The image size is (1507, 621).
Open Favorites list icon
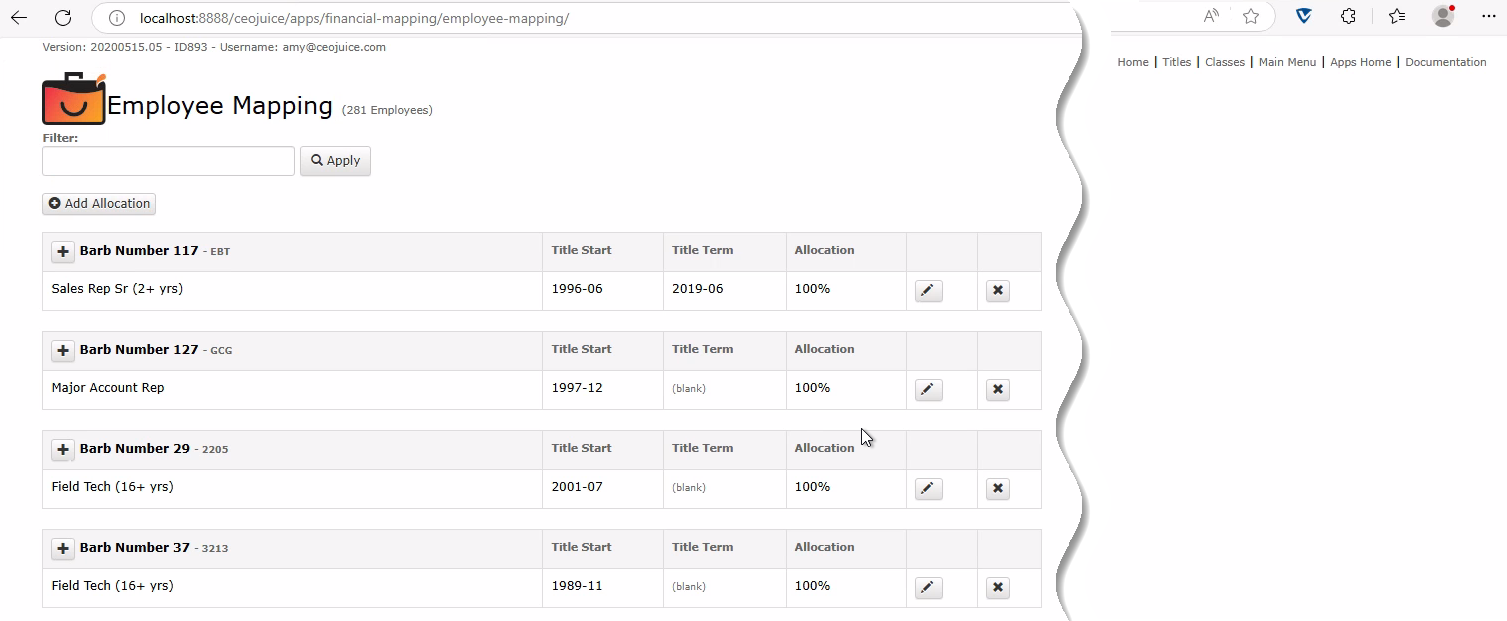pyautogui.click(x=1397, y=16)
